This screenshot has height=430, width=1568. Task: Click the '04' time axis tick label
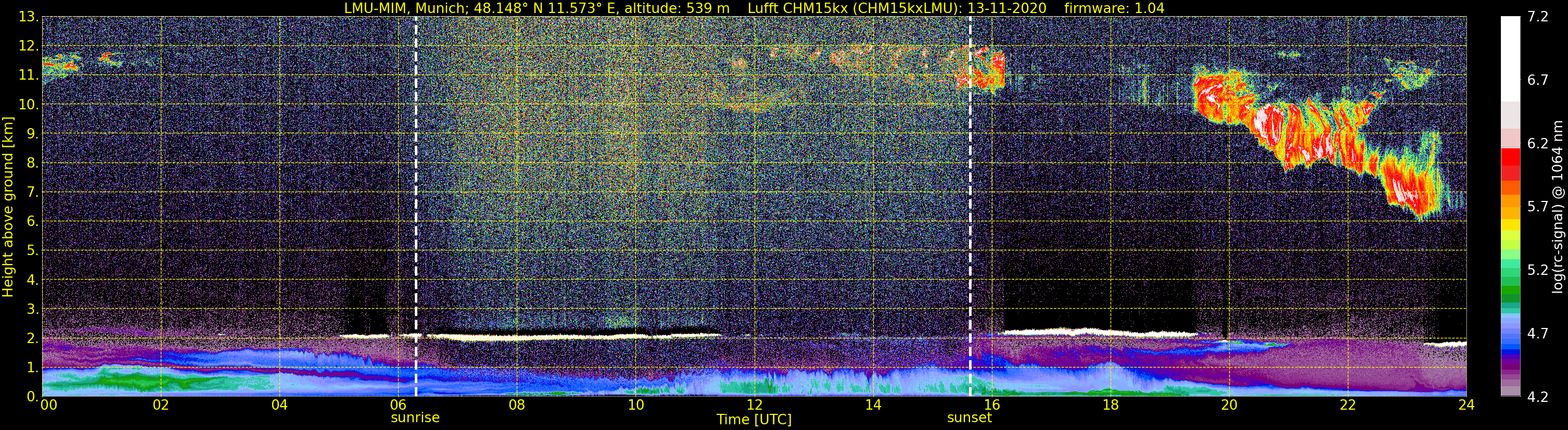tap(279, 405)
